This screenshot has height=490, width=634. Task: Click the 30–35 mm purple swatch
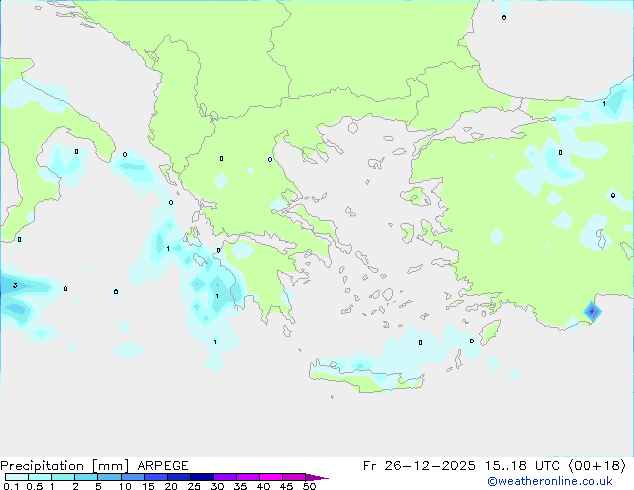tap(224, 477)
